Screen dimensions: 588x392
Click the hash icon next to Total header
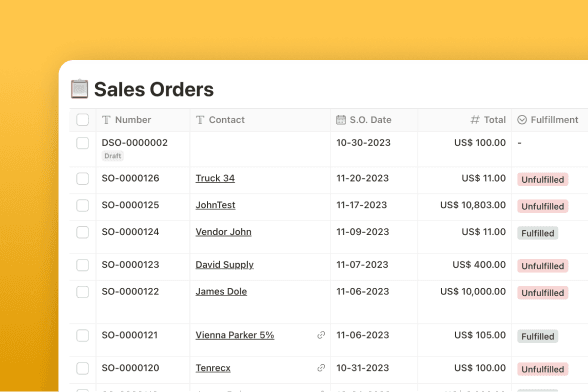(x=475, y=120)
